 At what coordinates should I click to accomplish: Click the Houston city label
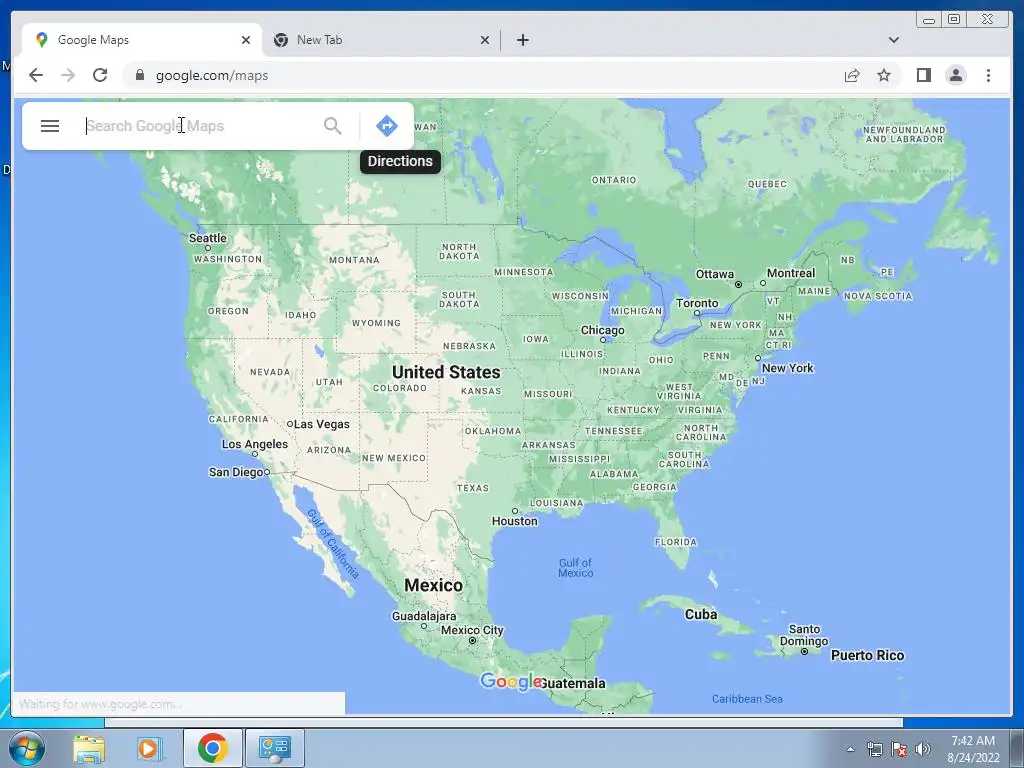(515, 521)
